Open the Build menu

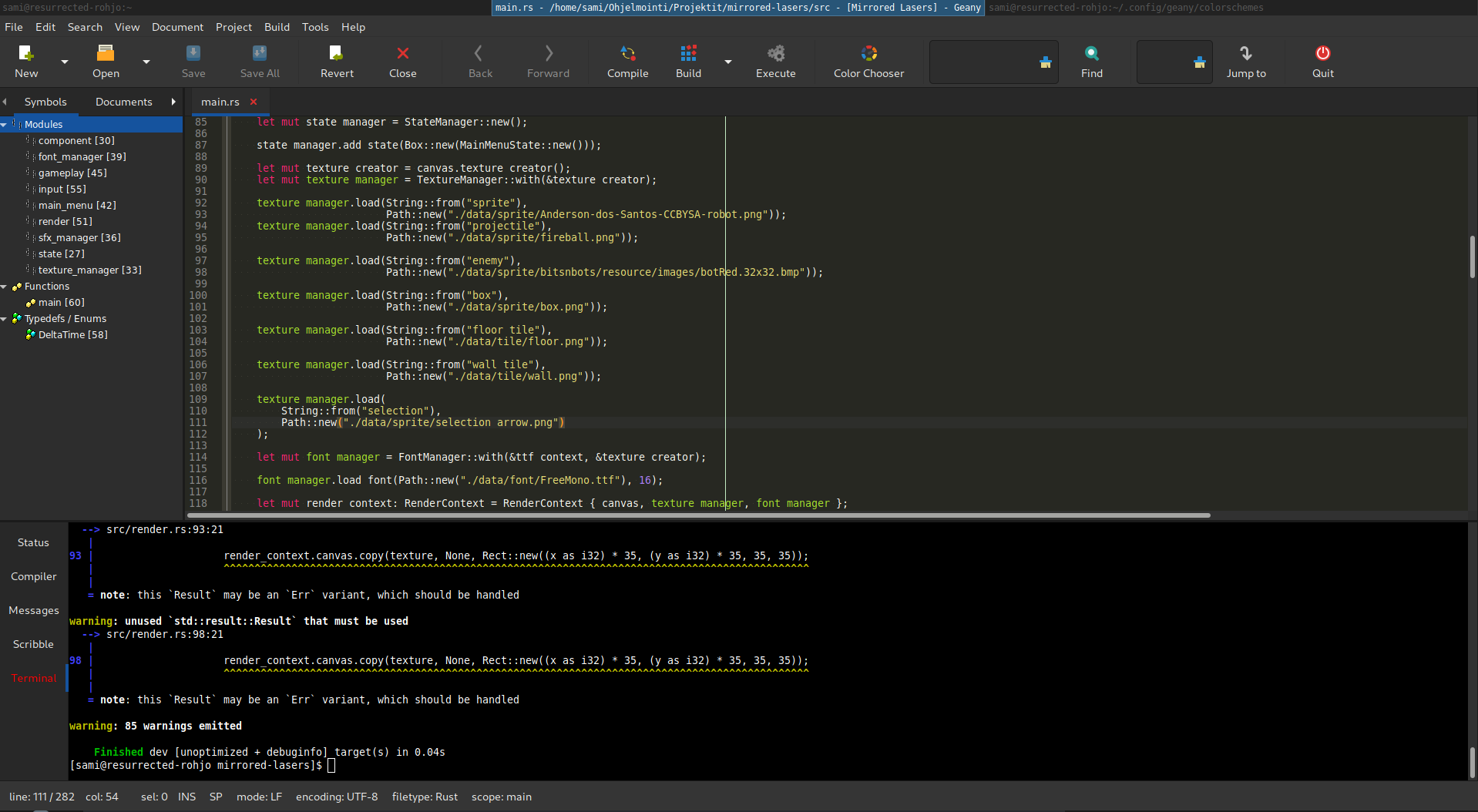(277, 27)
